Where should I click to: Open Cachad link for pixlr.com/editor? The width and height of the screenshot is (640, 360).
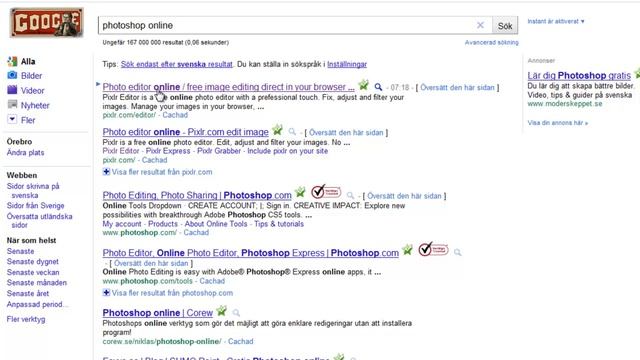(175, 115)
